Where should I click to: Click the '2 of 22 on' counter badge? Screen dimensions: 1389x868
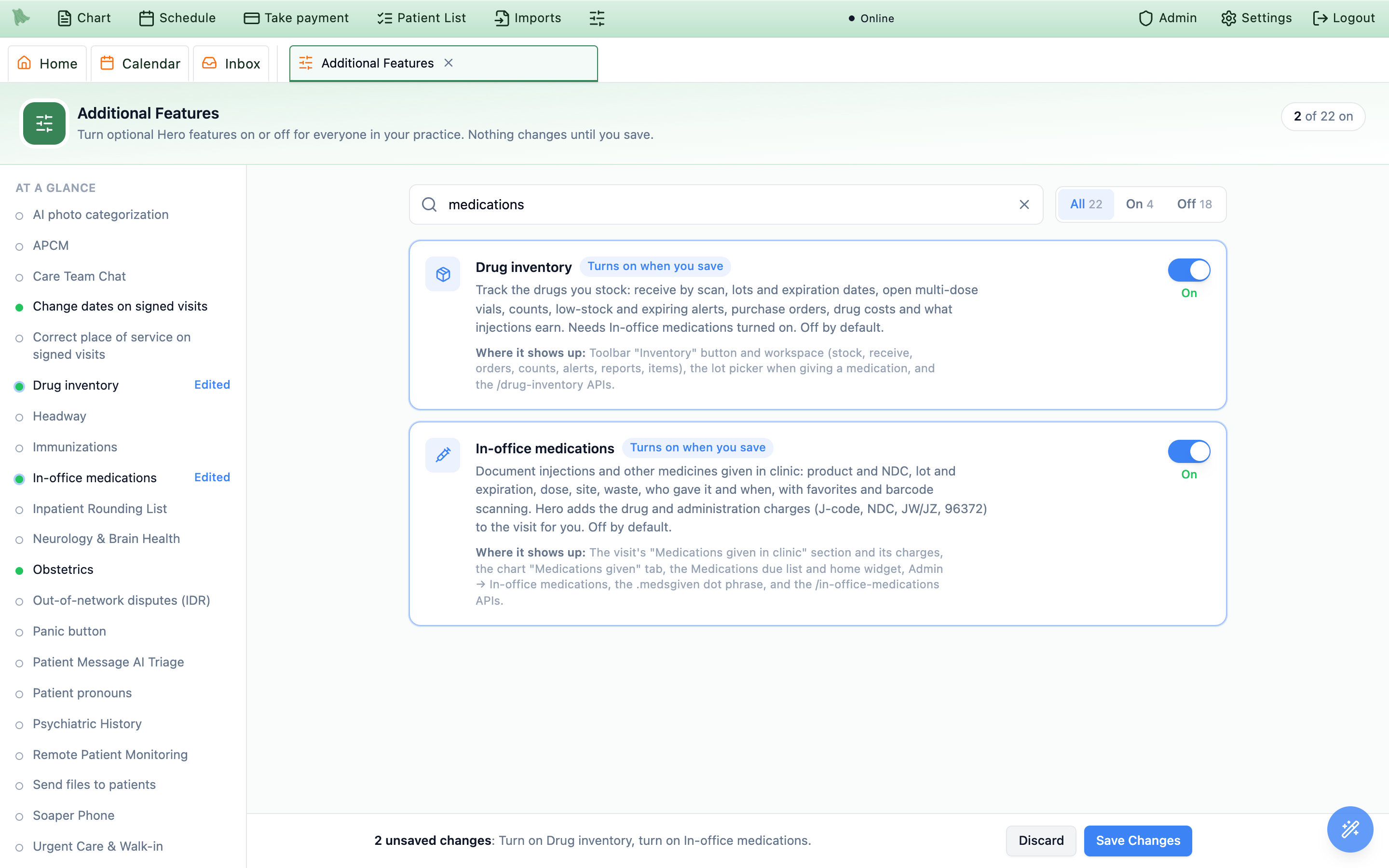(1323, 117)
